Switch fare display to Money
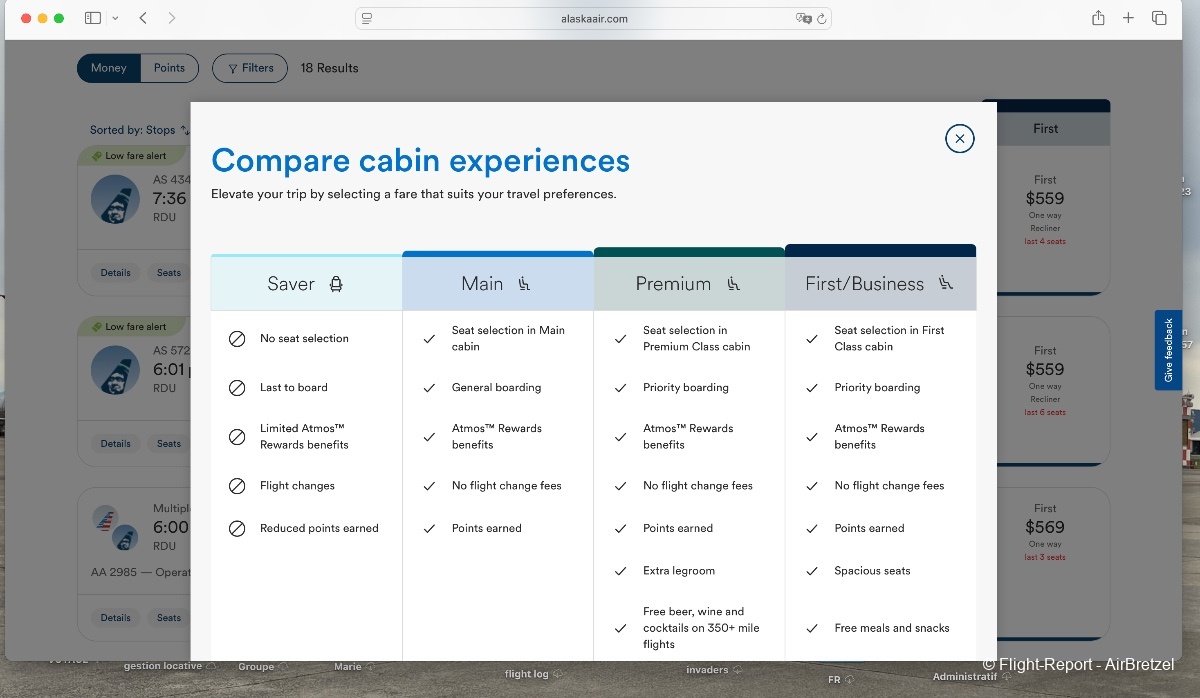The height and width of the screenshot is (698, 1200). coord(109,68)
